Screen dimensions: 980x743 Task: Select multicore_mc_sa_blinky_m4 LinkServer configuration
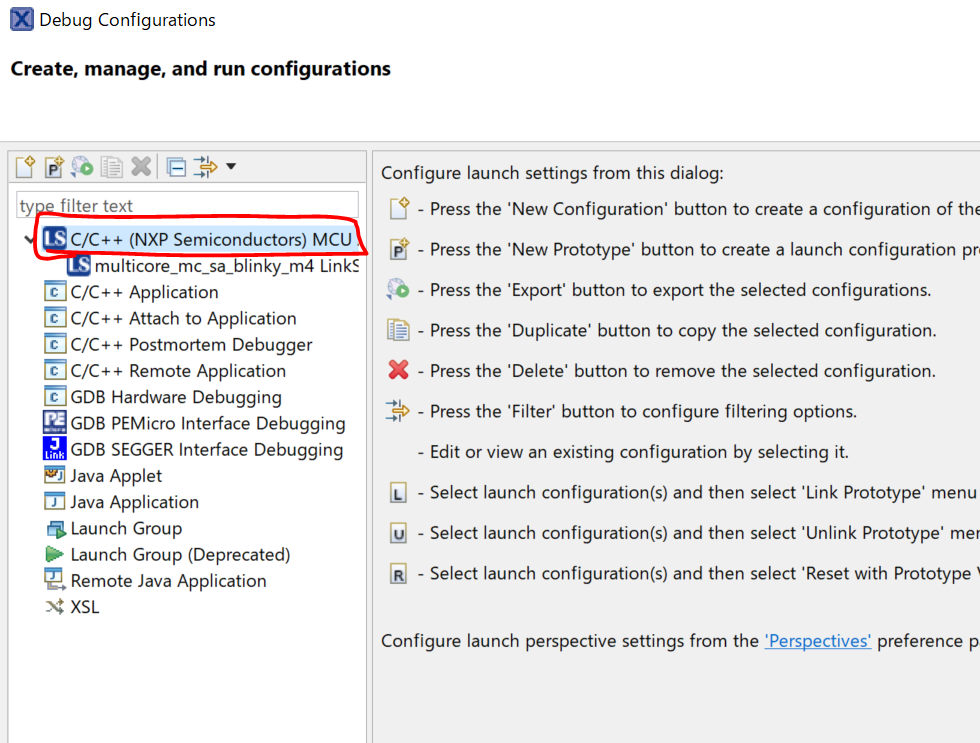(x=226, y=266)
